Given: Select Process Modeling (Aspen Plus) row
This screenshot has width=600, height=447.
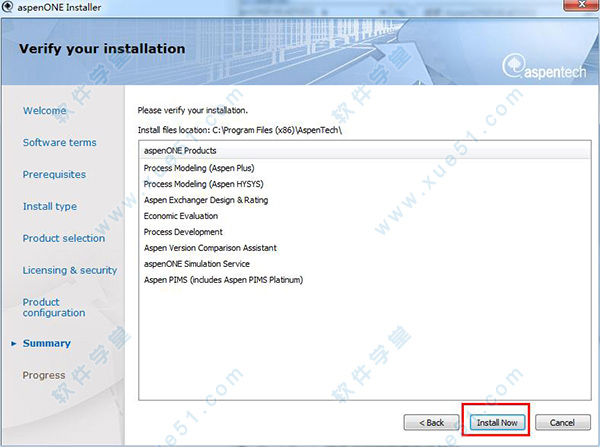Looking at the screenshot, I should (x=365, y=168).
